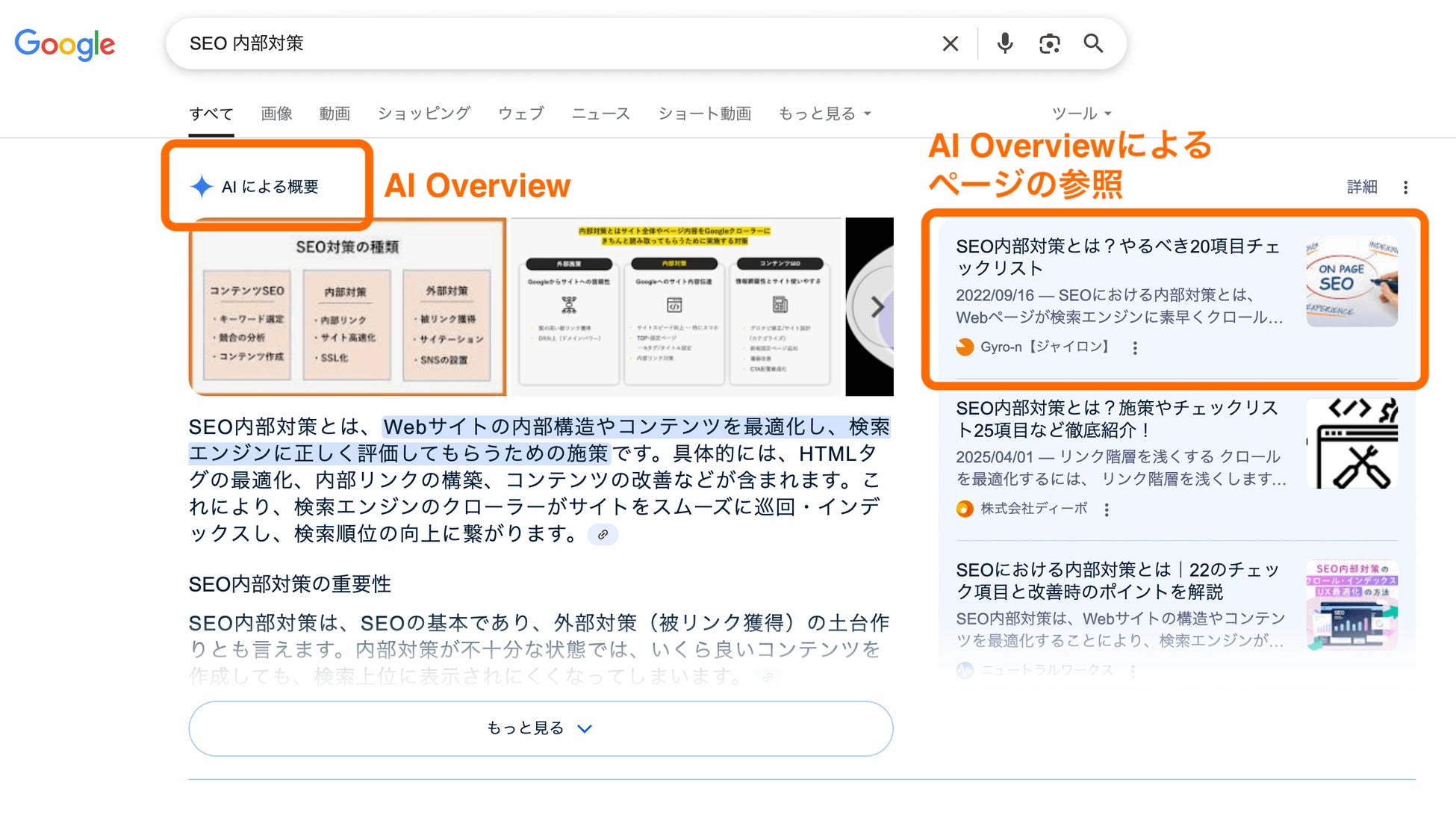
Task: Open three-dot menu beside Gyro-n source
Action: [1135, 348]
